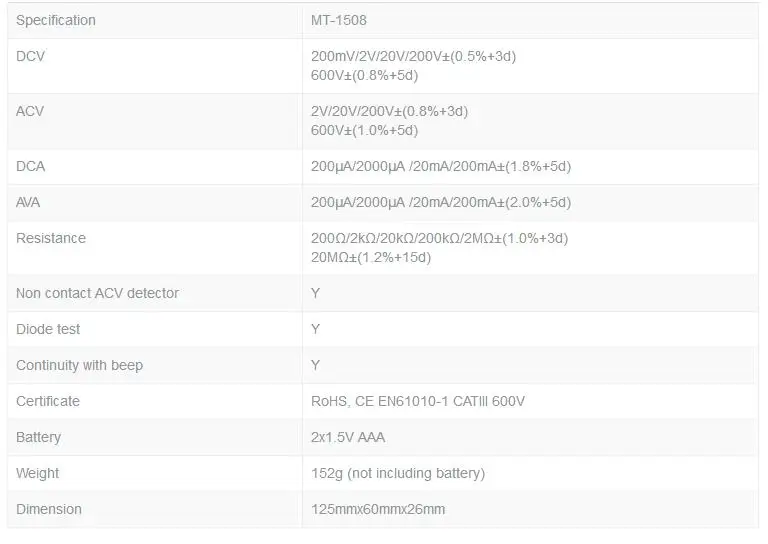
Task: Select the Specification header label
Action: tap(56, 21)
